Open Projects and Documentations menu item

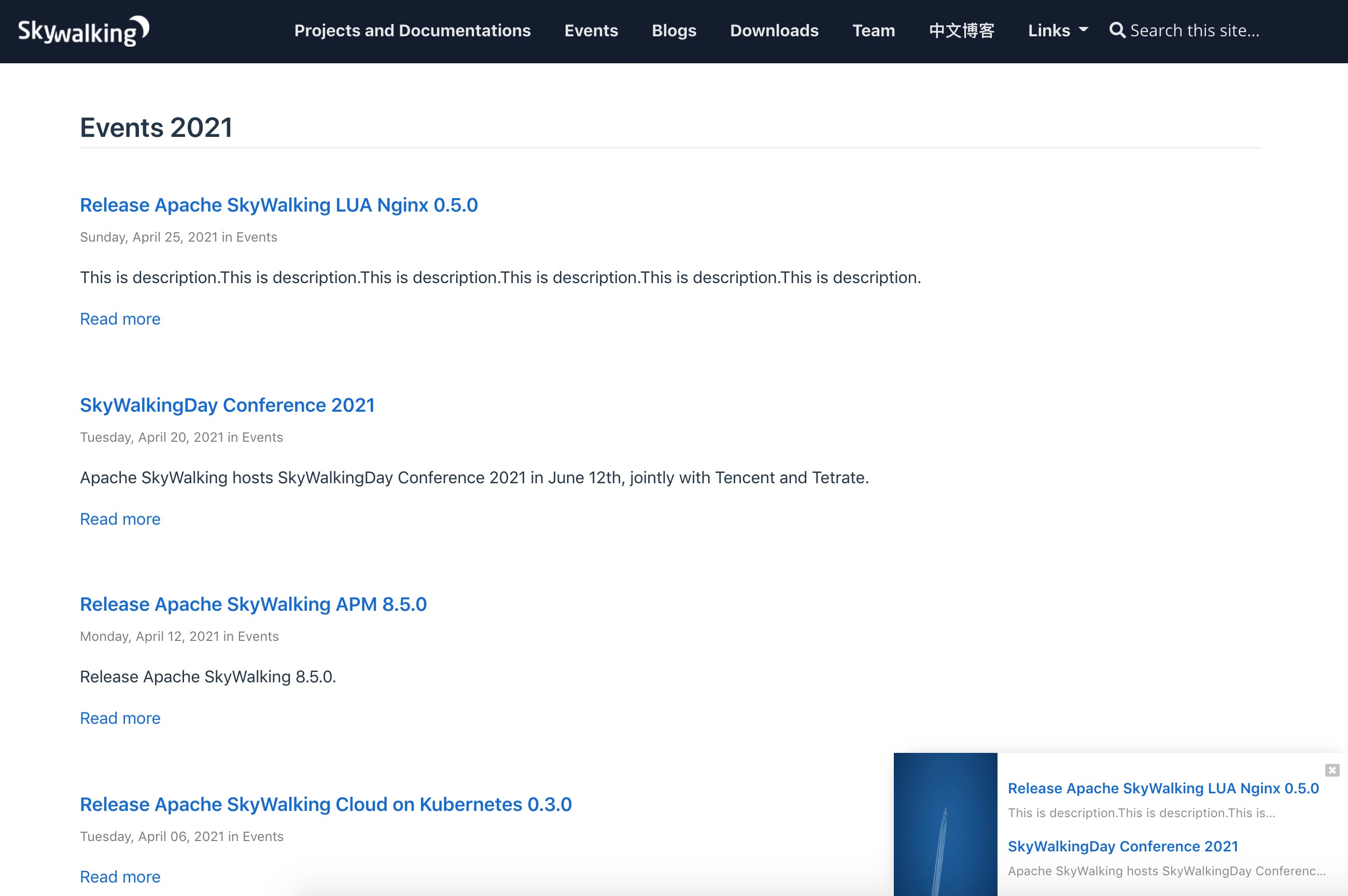tap(412, 30)
